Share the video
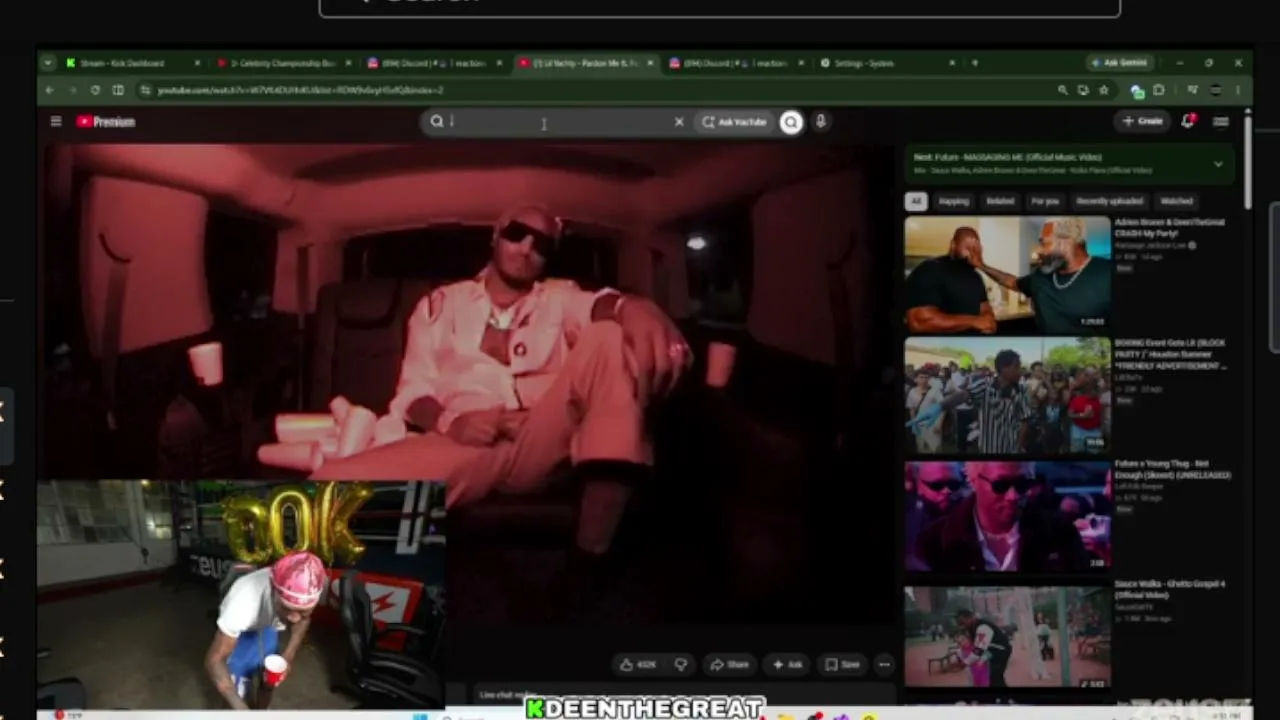The width and height of the screenshot is (1280, 720). click(729, 664)
